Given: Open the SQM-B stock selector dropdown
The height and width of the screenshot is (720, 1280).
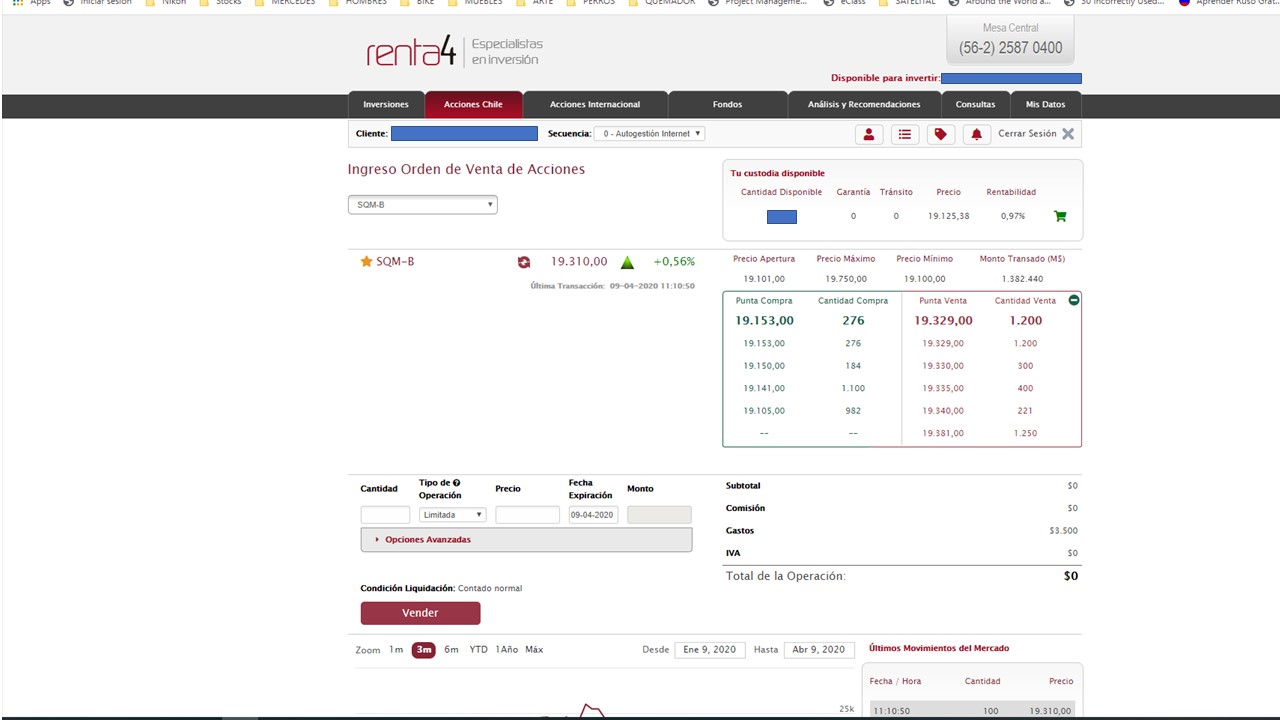Looking at the screenshot, I should pos(422,205).
